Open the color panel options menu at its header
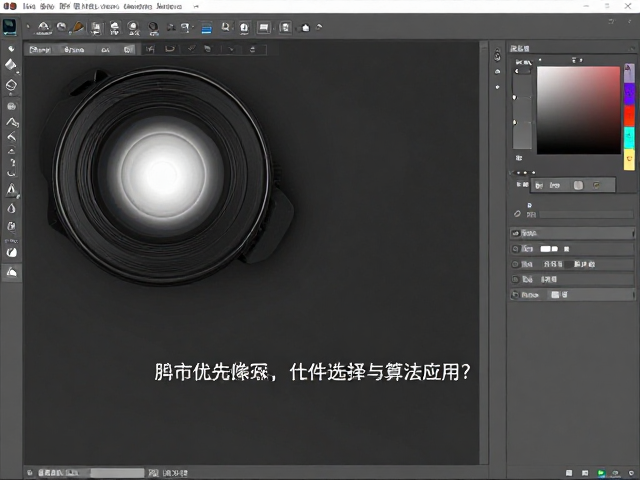 [x=631, y=49]
